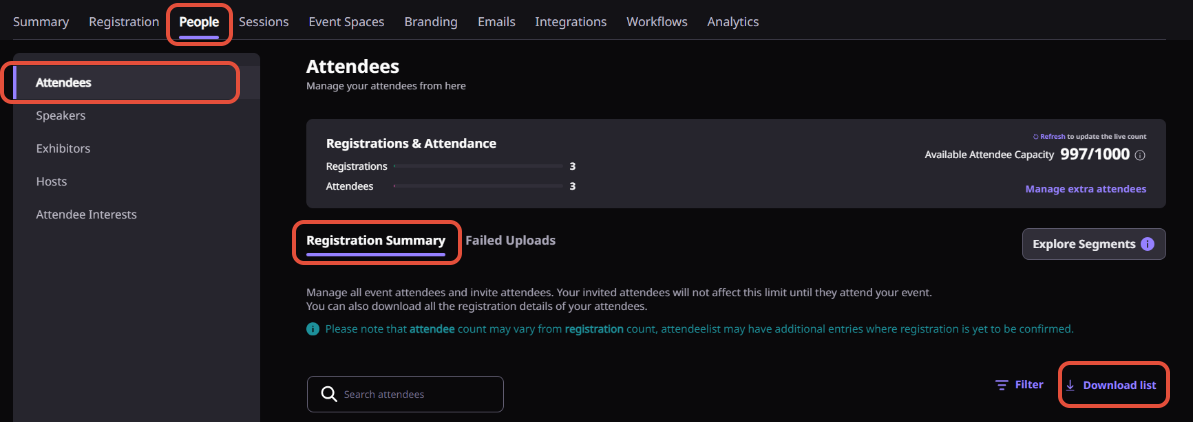
Task: Open the Filter options
Action: coord(1020,386)
